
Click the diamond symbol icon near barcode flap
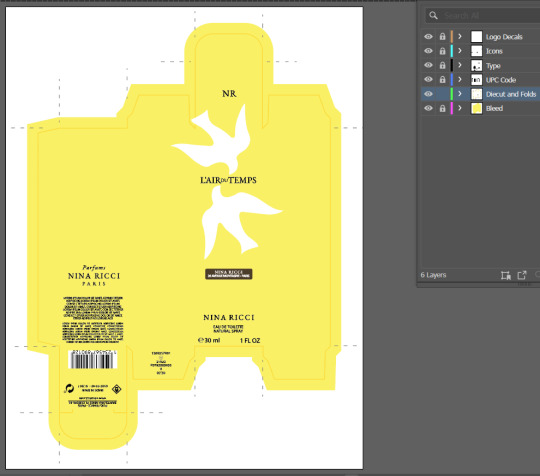117,390
